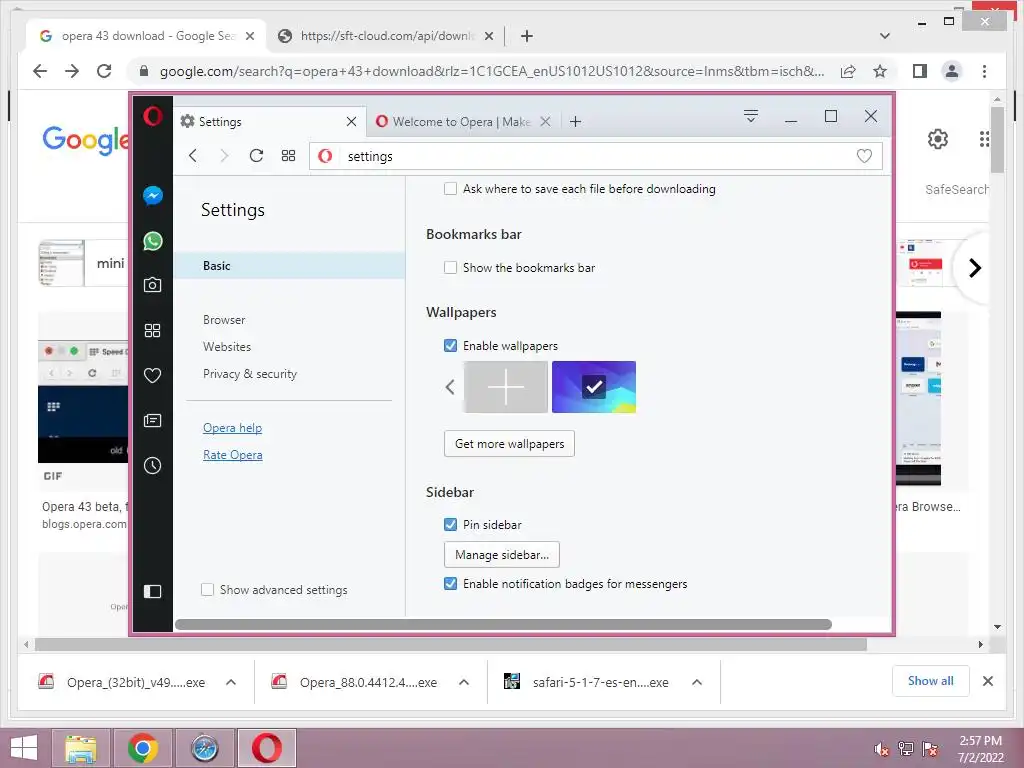Go back in Opera browser
Image resolution: width=1024 pixels, height=768 pixels.
click(x=193, y=155)
